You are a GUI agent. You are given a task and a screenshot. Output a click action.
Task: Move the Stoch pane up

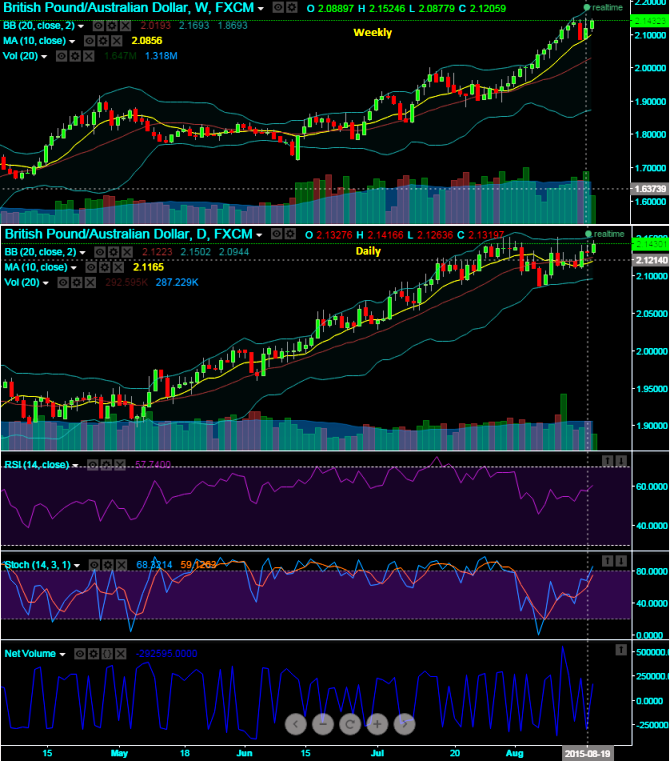click(607, 562)
